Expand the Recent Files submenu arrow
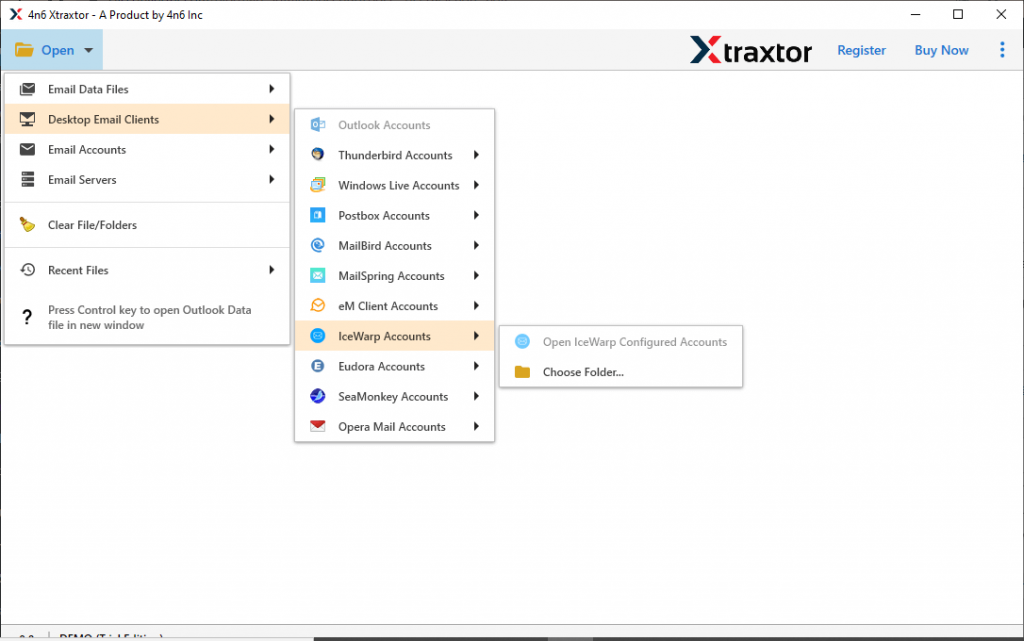 coord(270,269)
